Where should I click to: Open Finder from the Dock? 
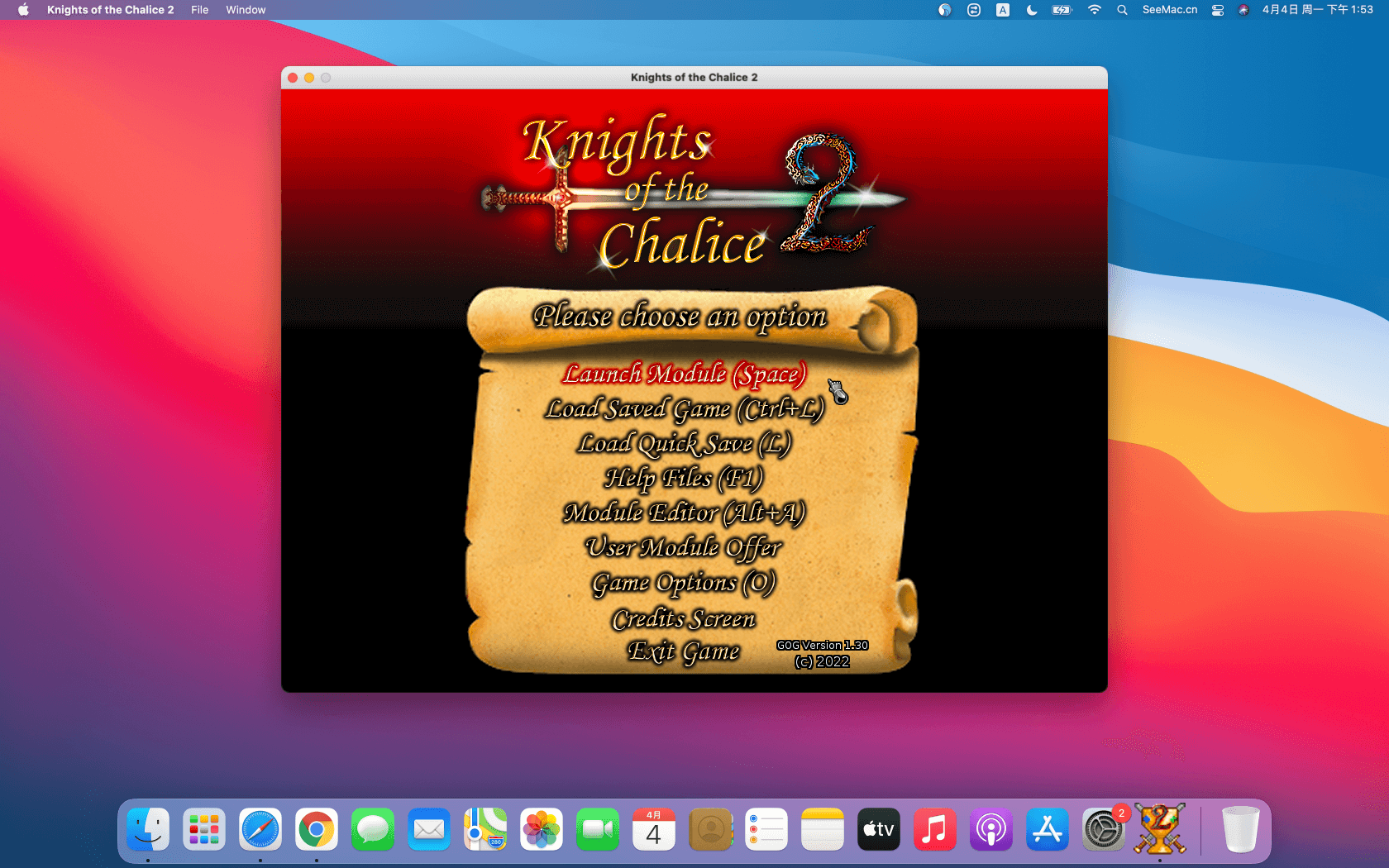tap(148, 829)
